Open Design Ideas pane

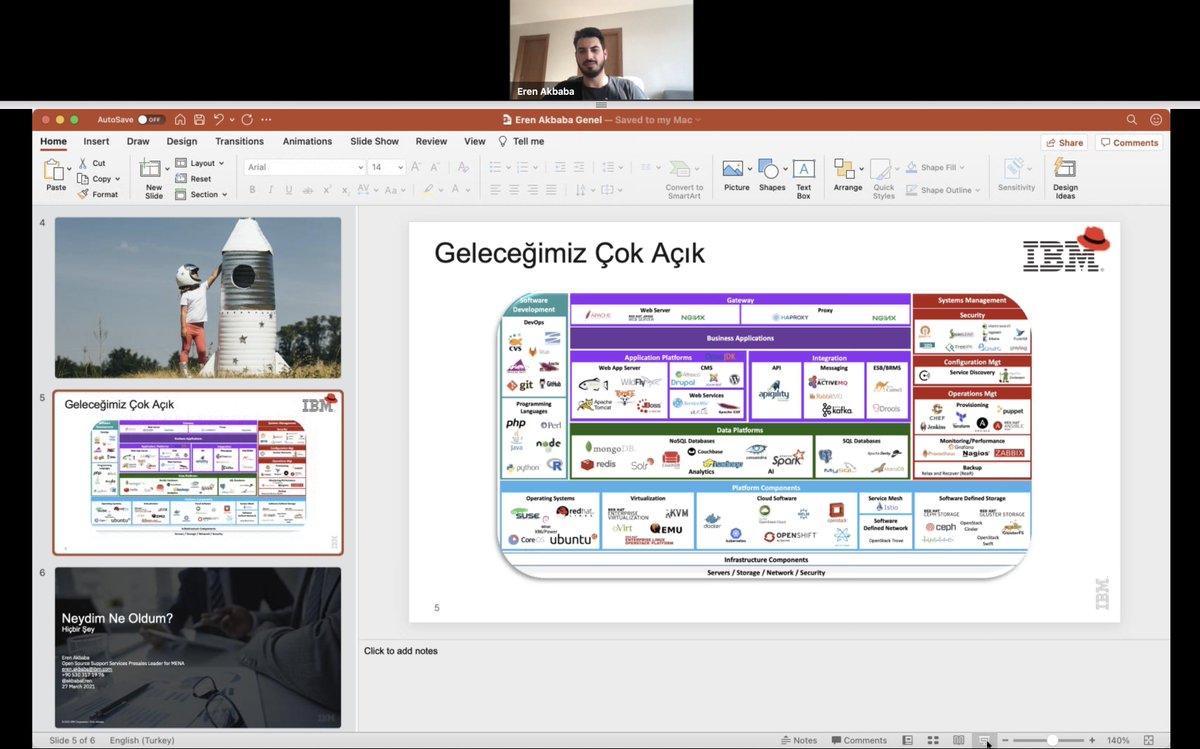click(1065, 178)
